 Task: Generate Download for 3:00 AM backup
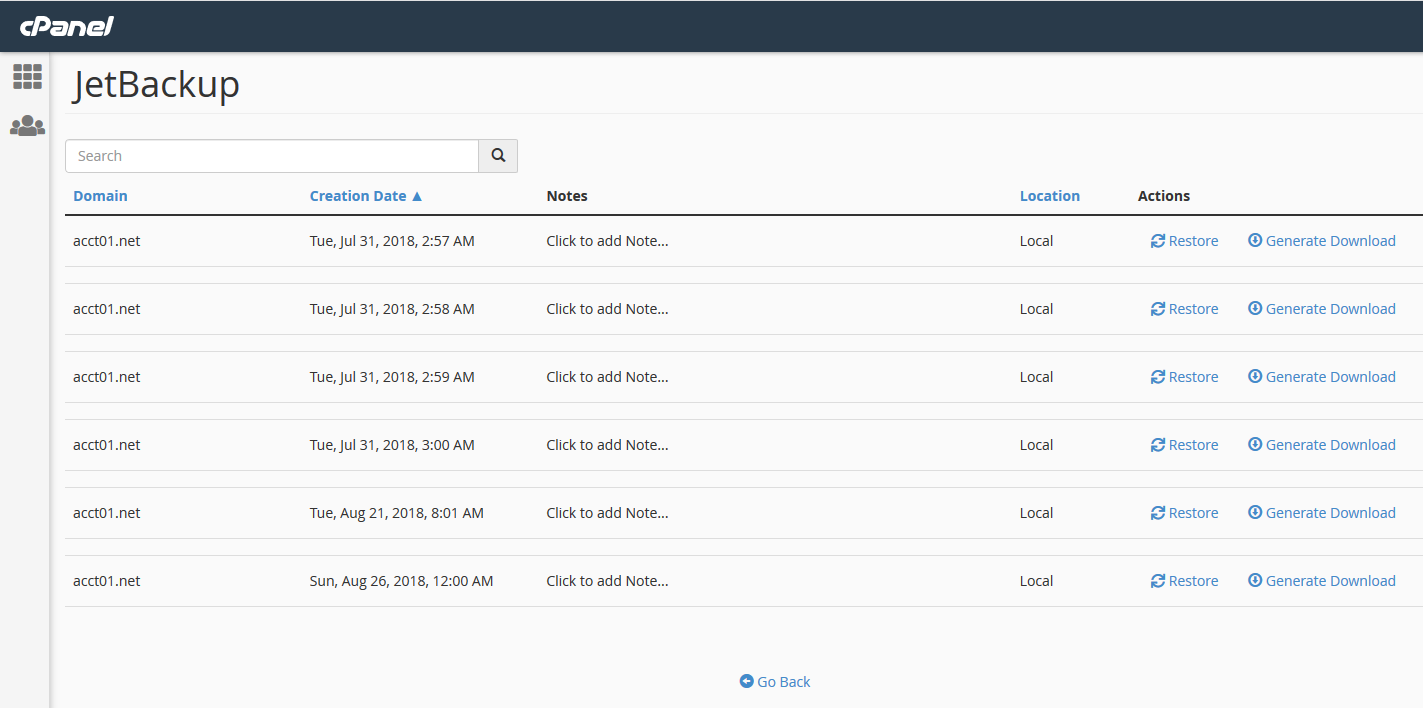[1322, 445]
